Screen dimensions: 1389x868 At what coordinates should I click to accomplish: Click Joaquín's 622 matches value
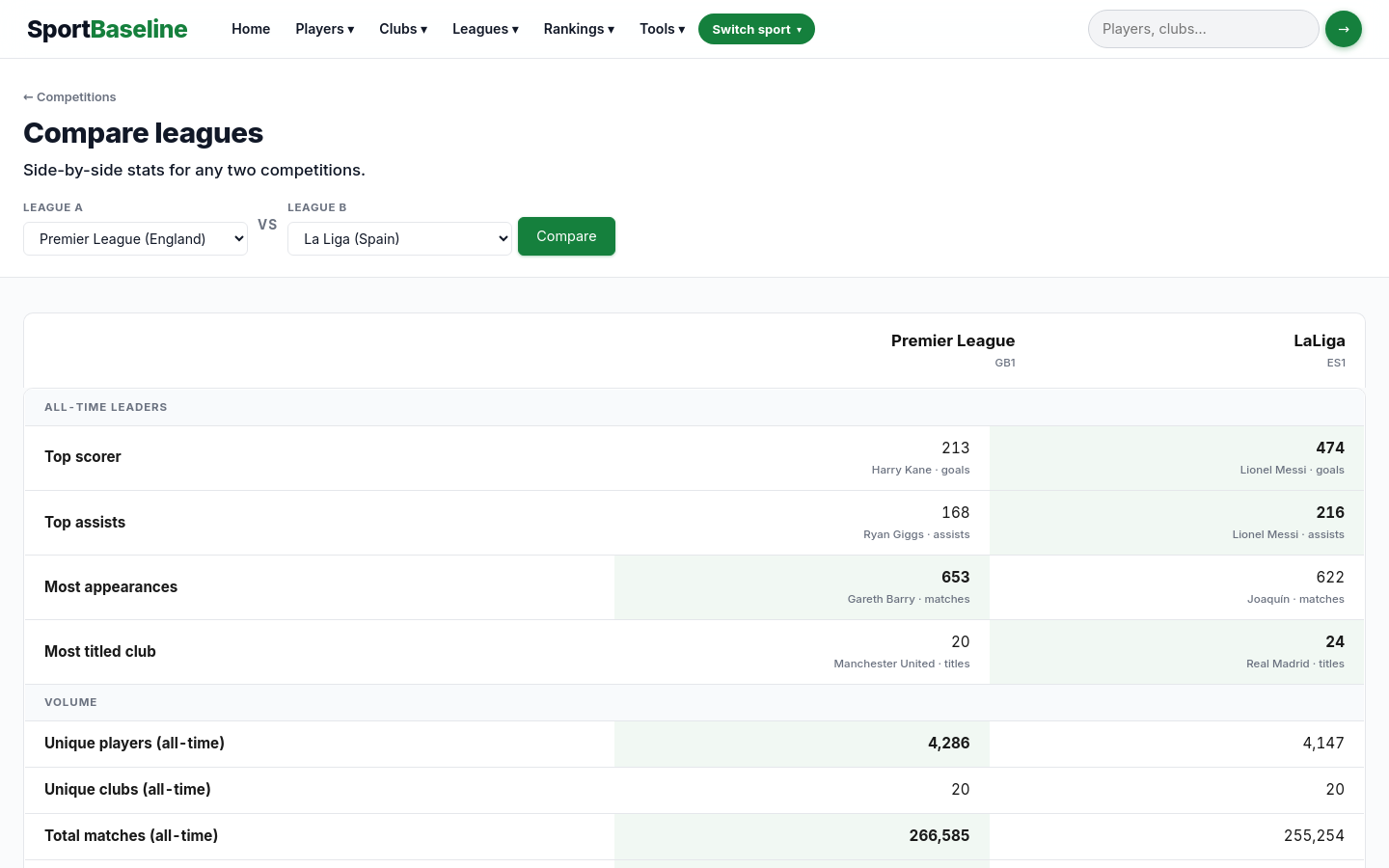[1330, 577]
